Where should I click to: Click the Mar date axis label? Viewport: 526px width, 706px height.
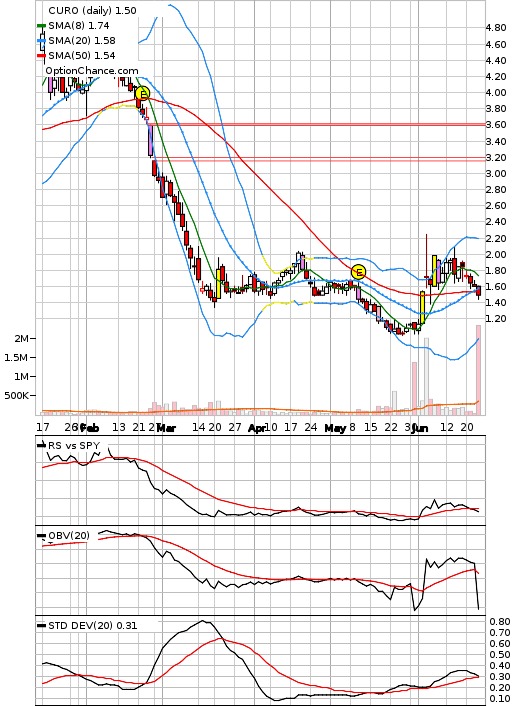point(166,427)
